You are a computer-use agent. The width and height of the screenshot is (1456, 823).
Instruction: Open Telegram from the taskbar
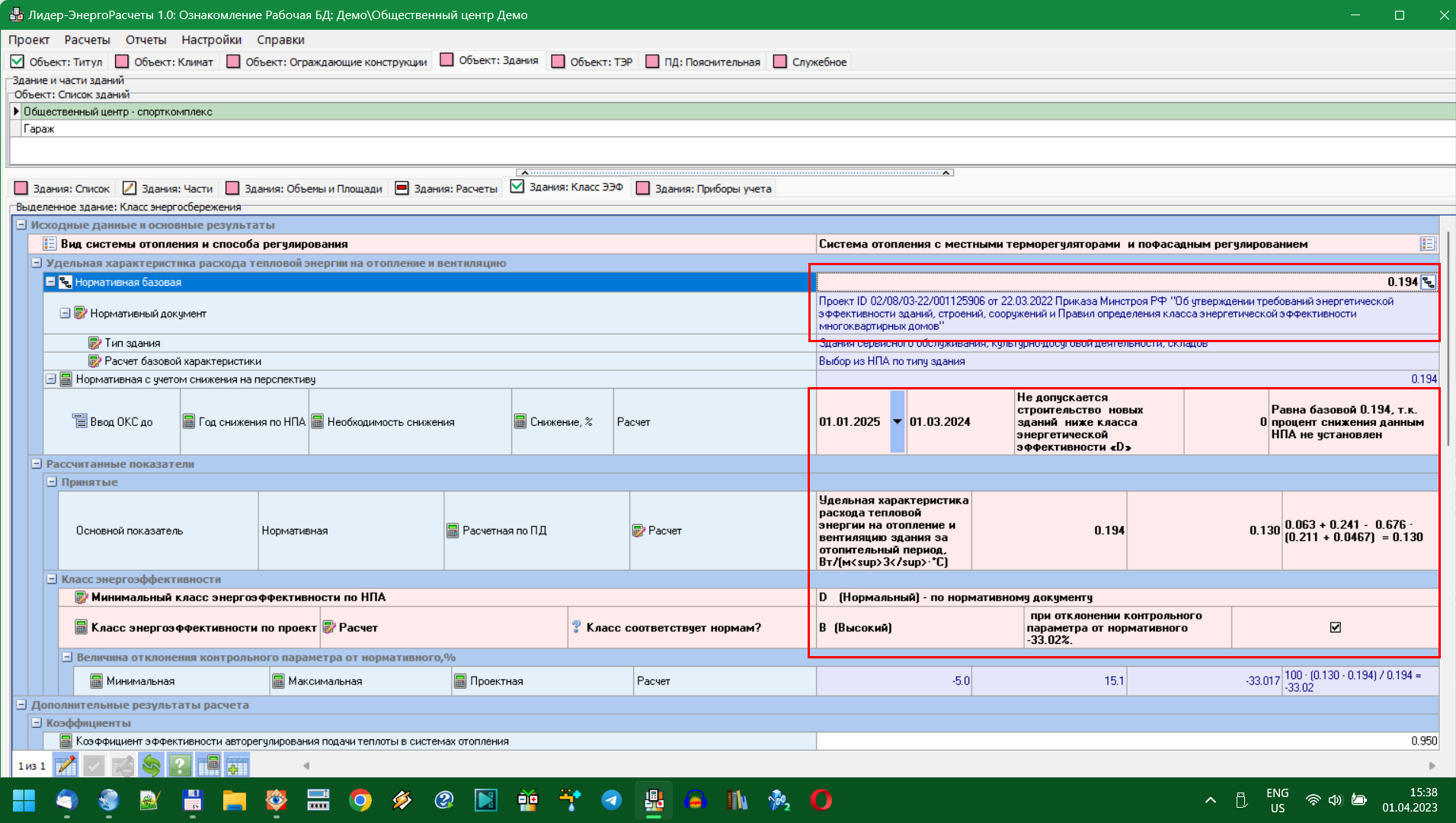[611, 800]
